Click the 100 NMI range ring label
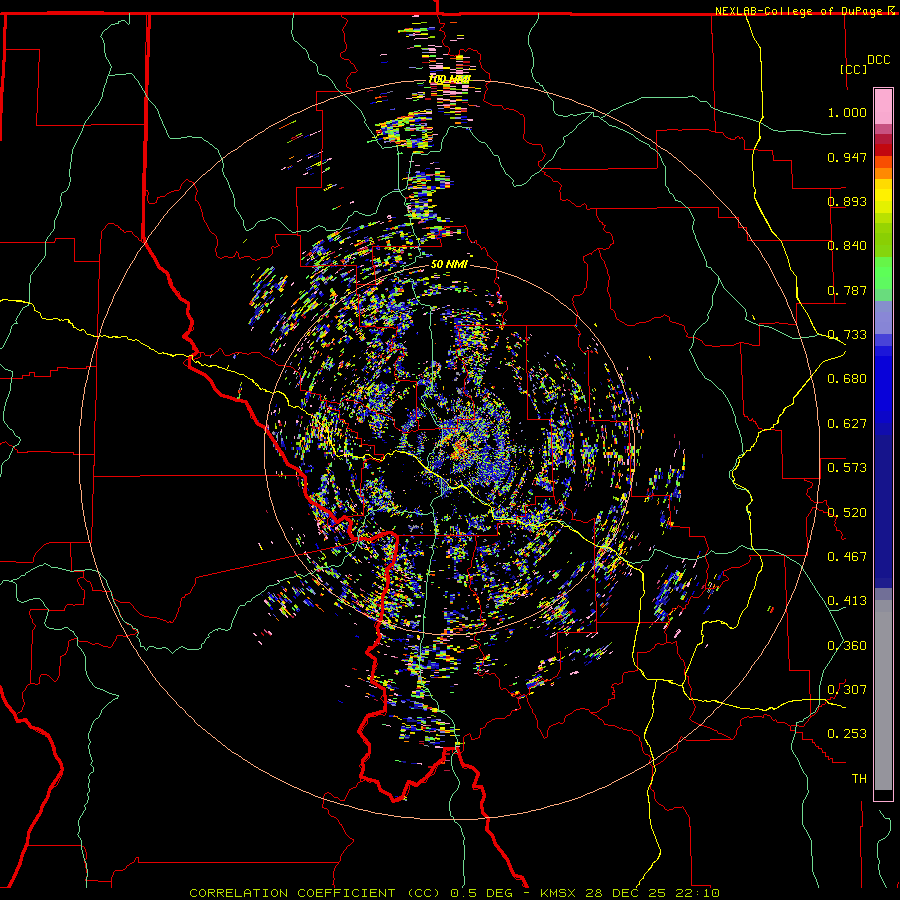The image size is (900, 900). (450, 79)
